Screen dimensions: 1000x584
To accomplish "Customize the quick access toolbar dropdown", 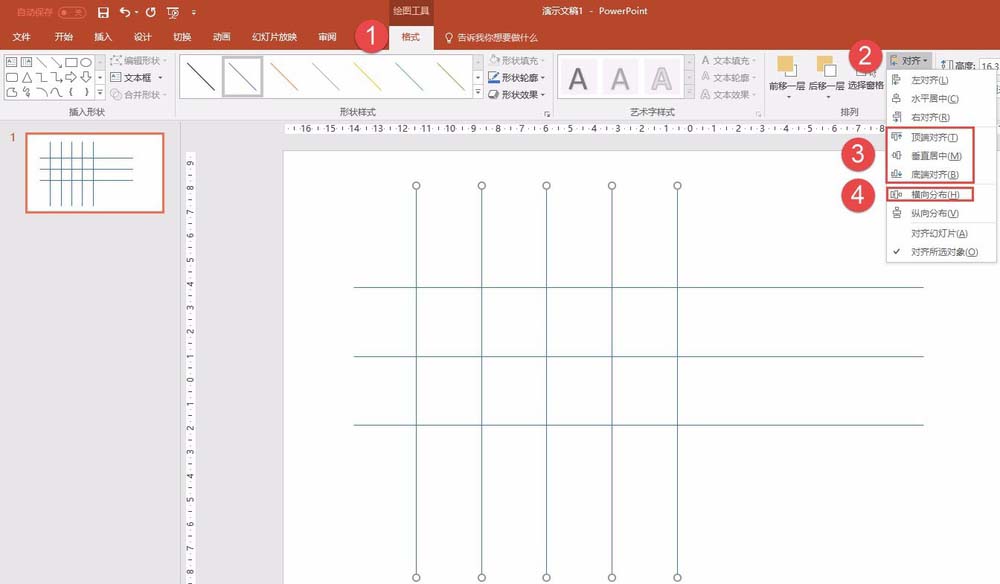I will click(x=193, y=12).
